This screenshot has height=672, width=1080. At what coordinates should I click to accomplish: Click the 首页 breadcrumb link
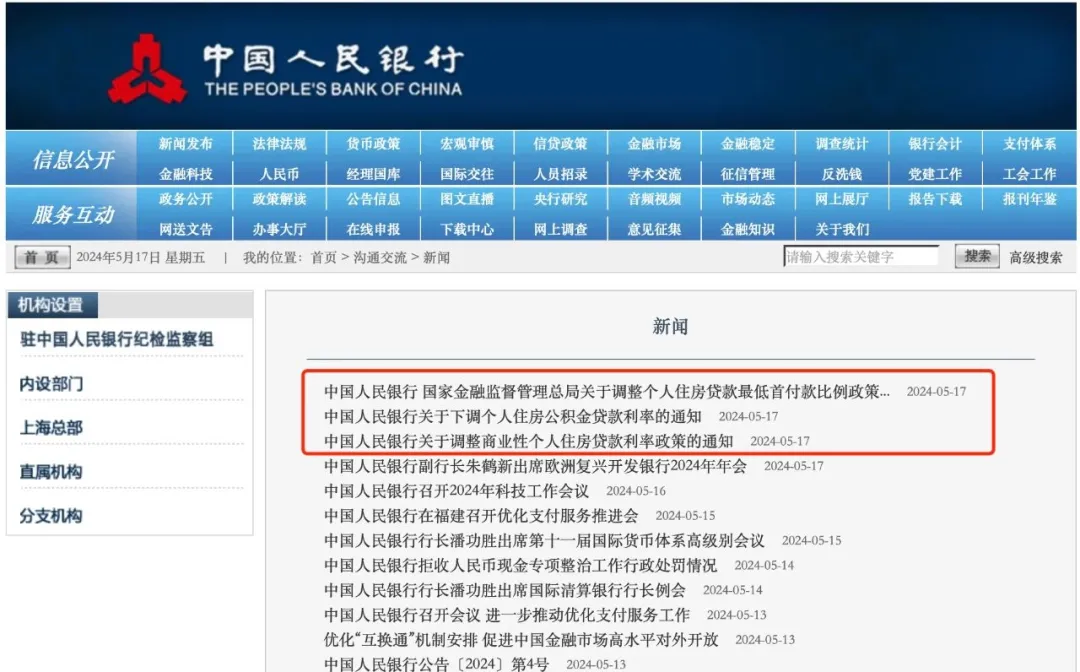[x=324, y=258]
